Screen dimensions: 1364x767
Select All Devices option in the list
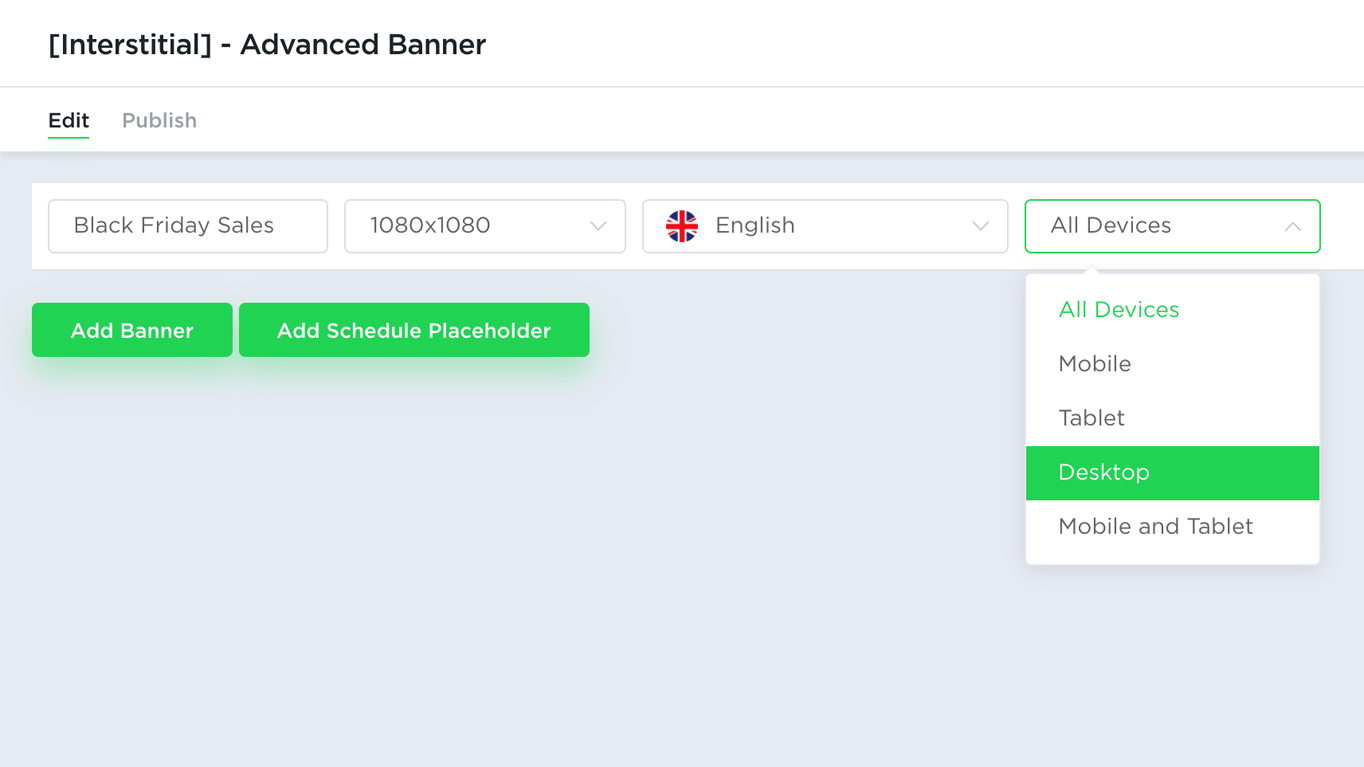point(1172,310)
